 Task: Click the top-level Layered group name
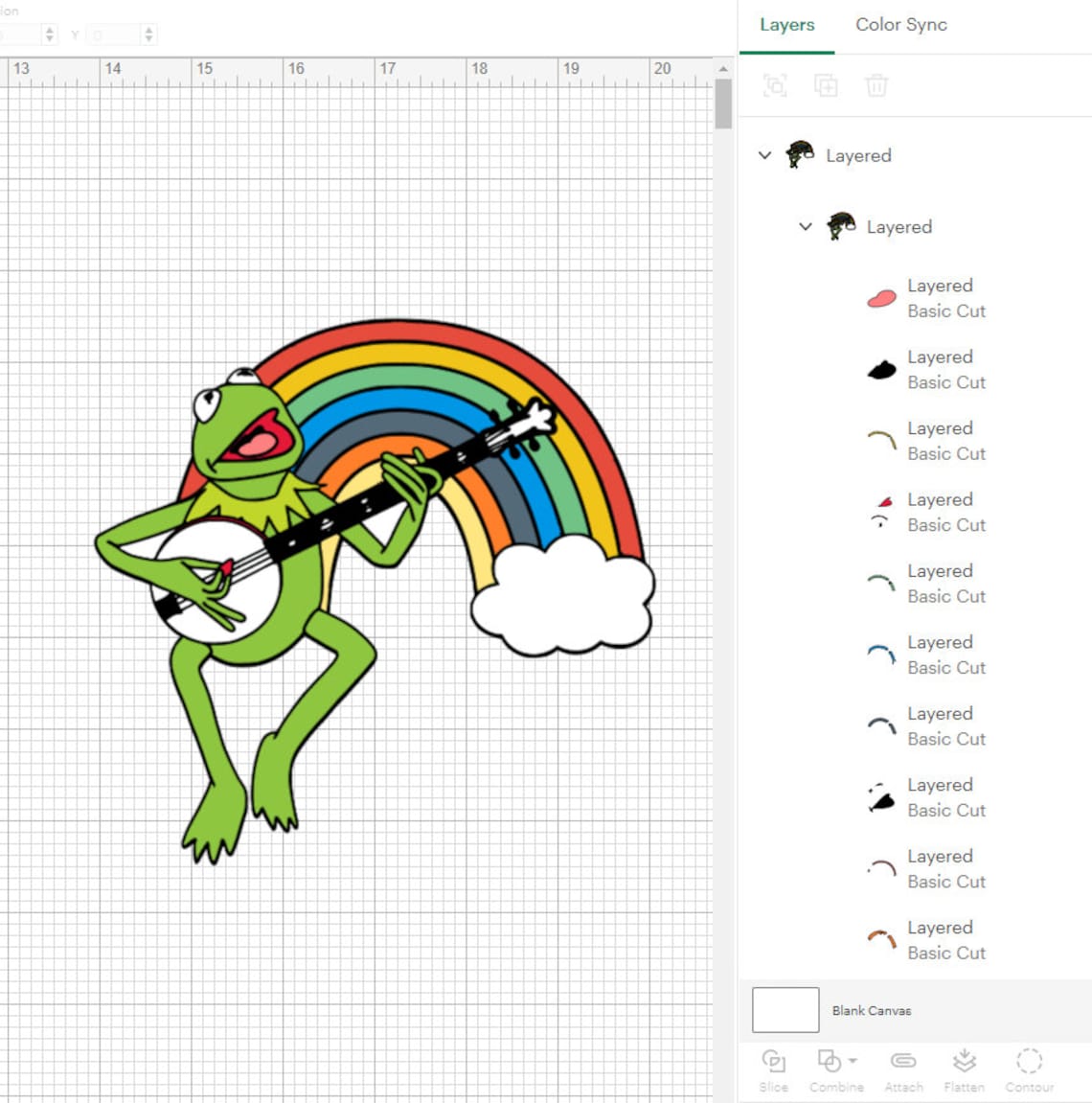click(858, 155)
